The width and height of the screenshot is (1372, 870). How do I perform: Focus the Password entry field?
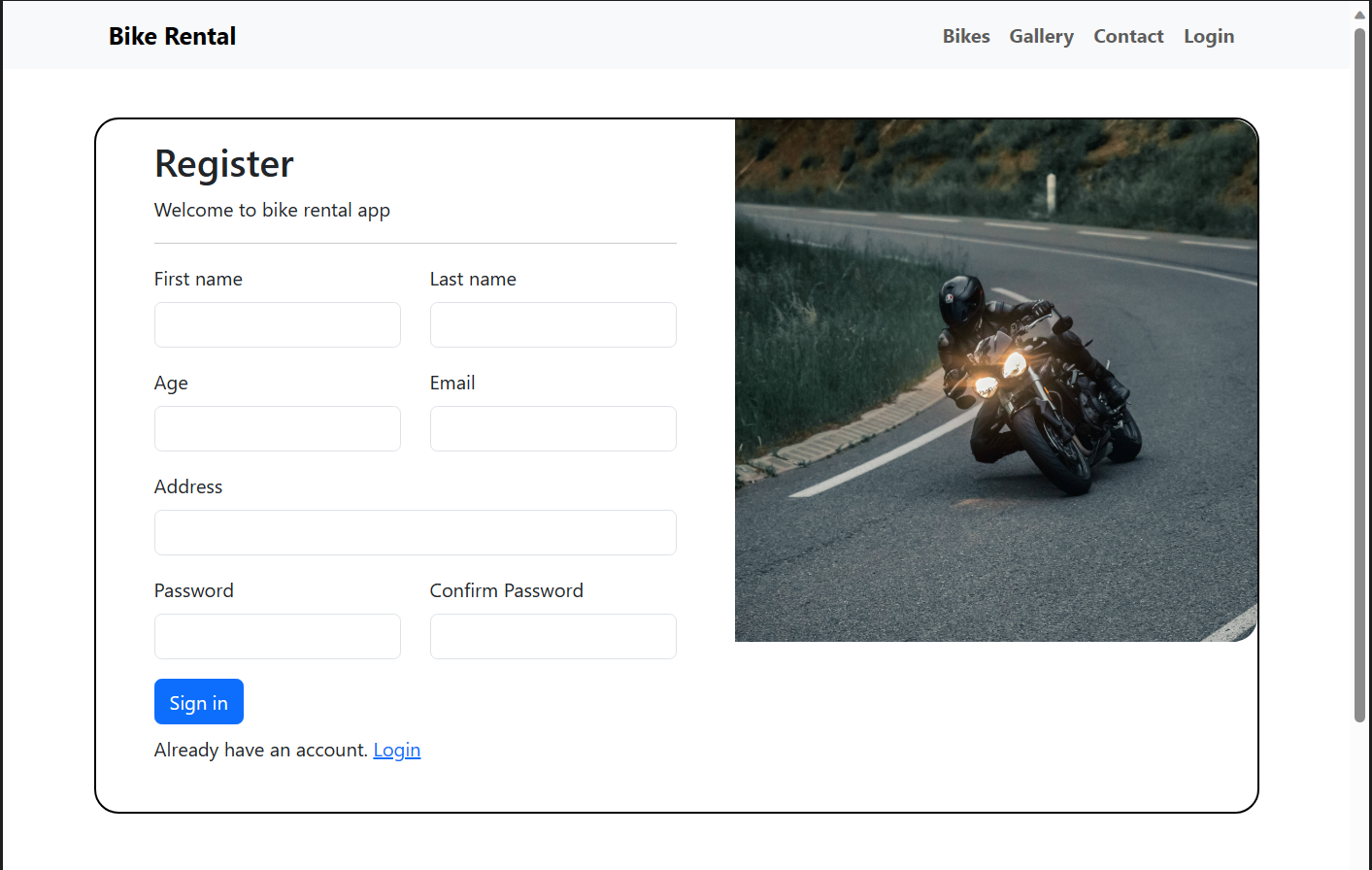(277, 636)
